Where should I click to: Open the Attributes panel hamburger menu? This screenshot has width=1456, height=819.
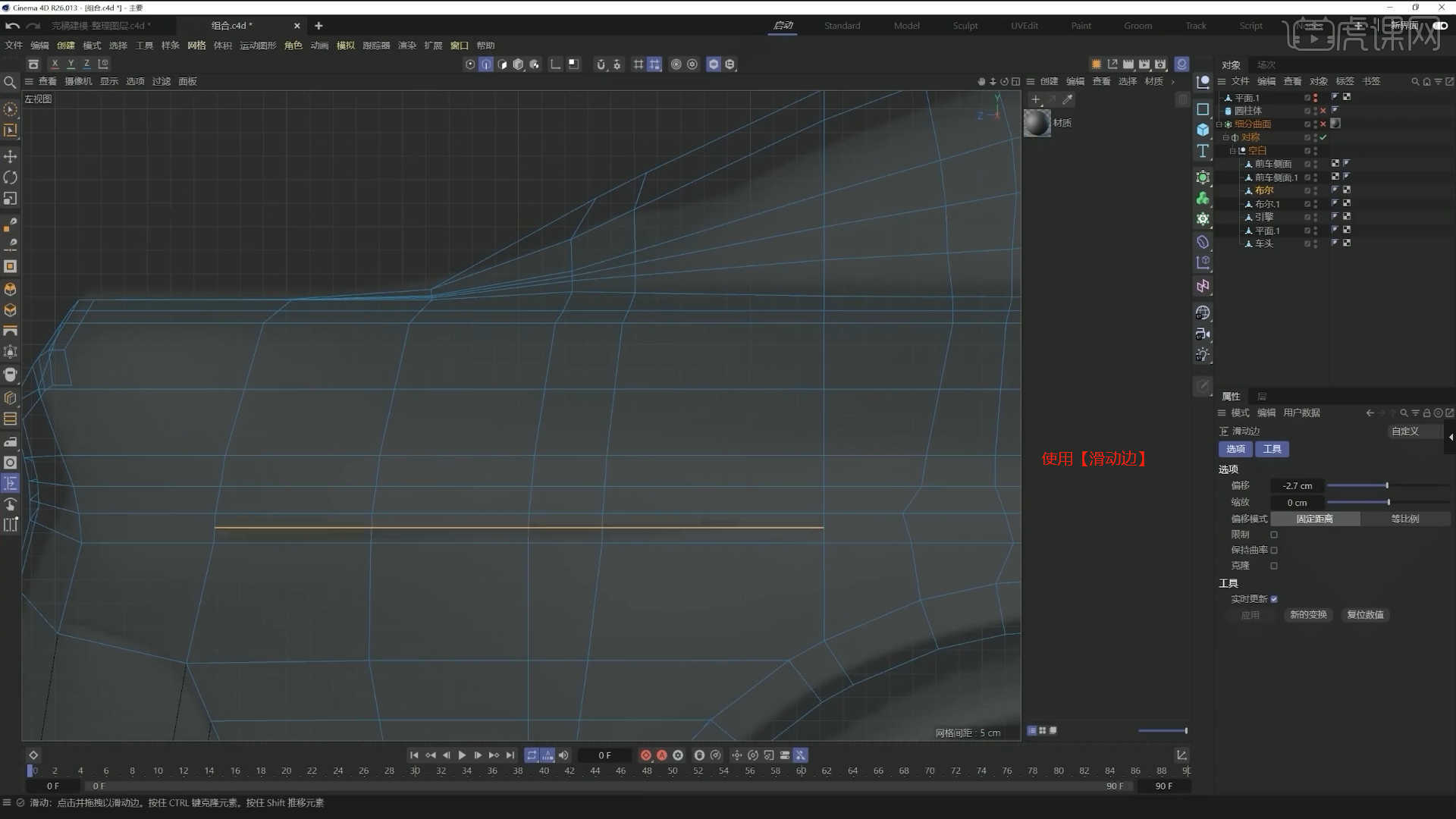(x=1222, y=413)
